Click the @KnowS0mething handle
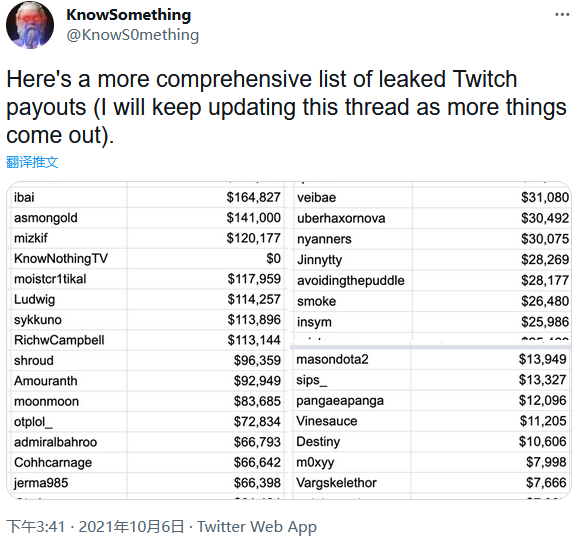The width and height of the screenshot is (583, 544). (133, 35)
